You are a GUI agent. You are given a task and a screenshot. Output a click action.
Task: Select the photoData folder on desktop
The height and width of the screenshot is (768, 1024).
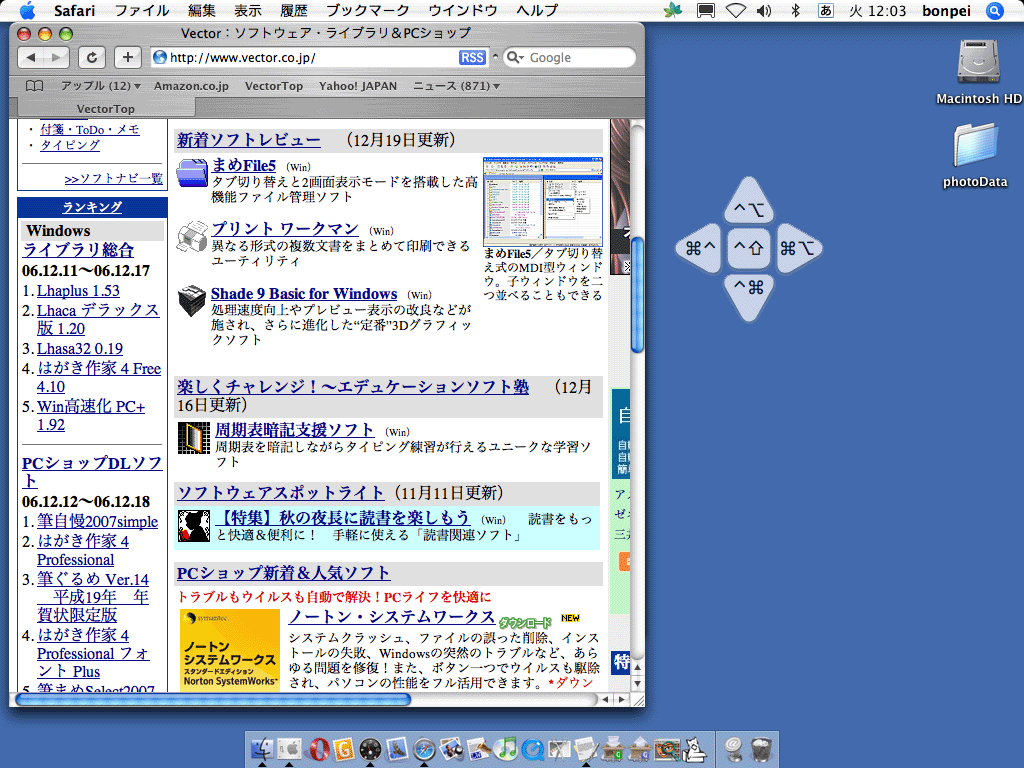click(976, 155)
